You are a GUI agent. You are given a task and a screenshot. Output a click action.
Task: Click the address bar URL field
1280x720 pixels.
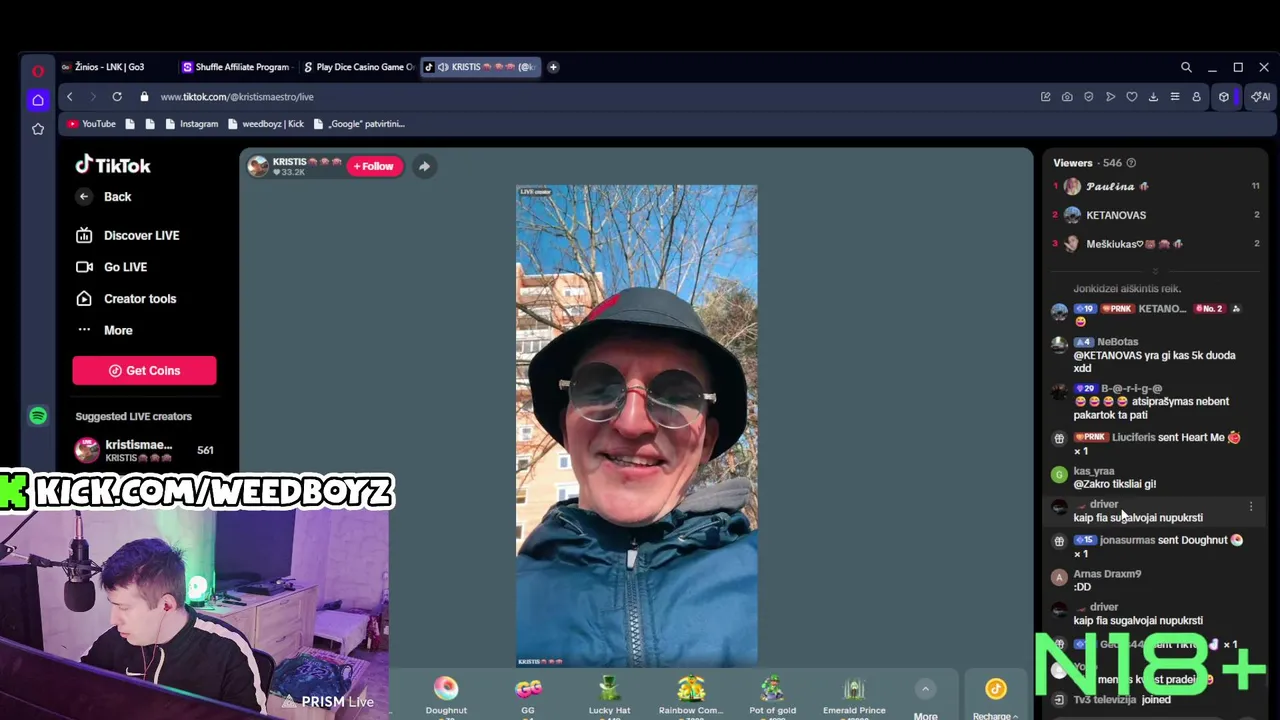pos(590,97)
